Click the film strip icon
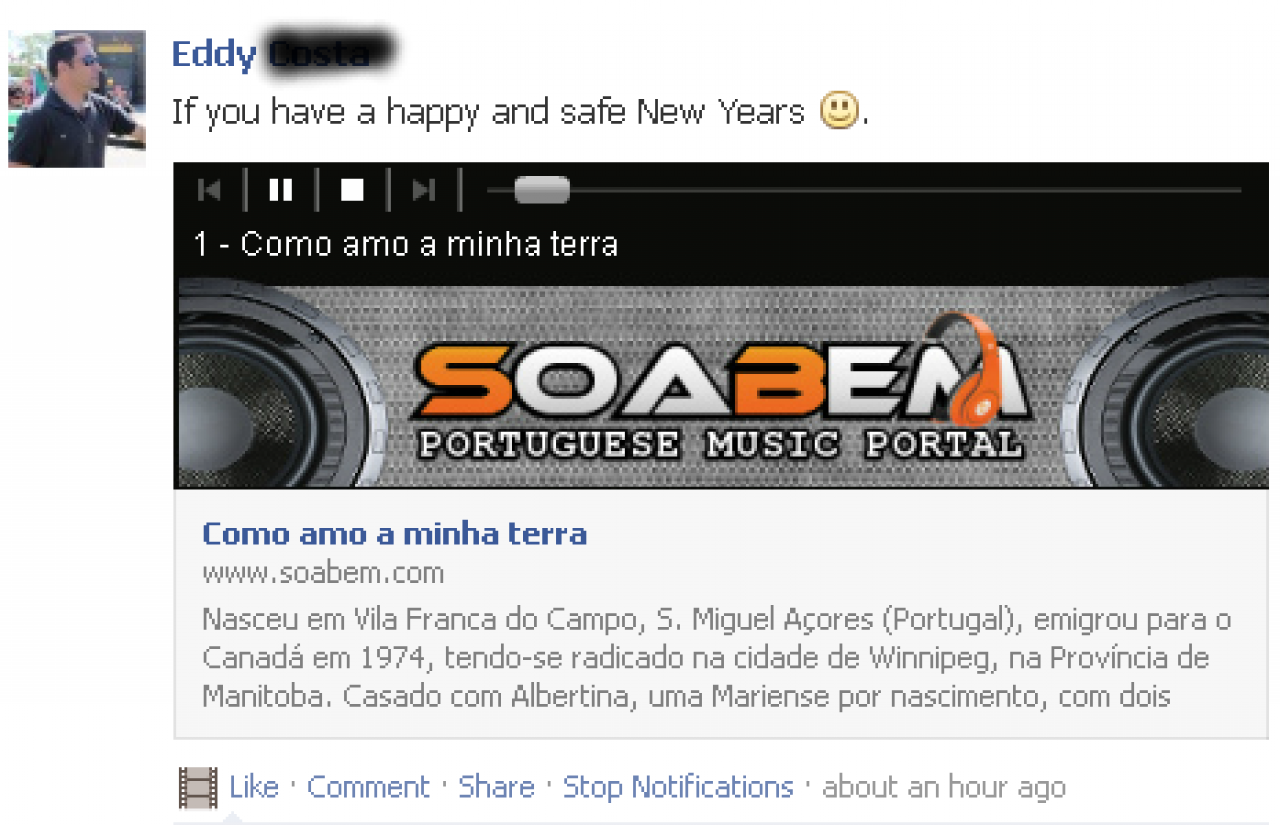The height and width of the screenshot is (825, 1280). pos(198,787)
